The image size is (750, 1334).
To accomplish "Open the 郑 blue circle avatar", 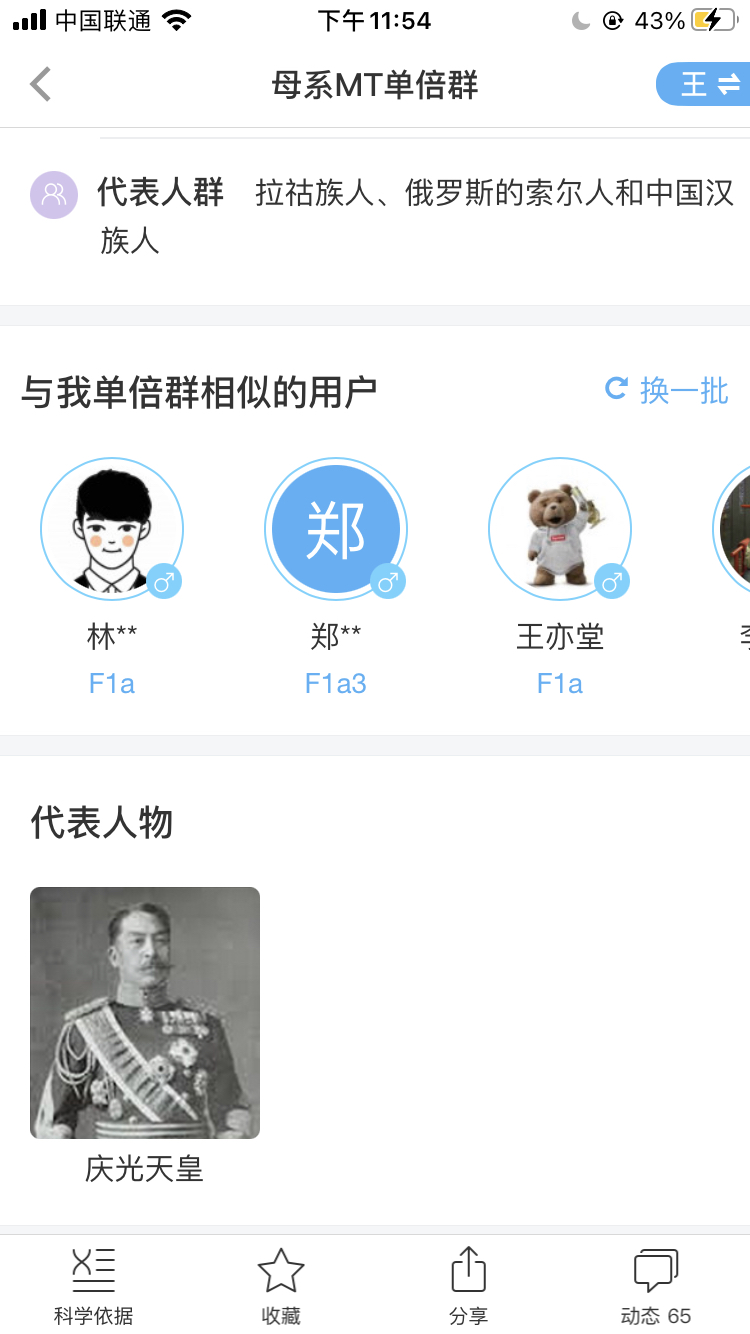I will 336,529.
